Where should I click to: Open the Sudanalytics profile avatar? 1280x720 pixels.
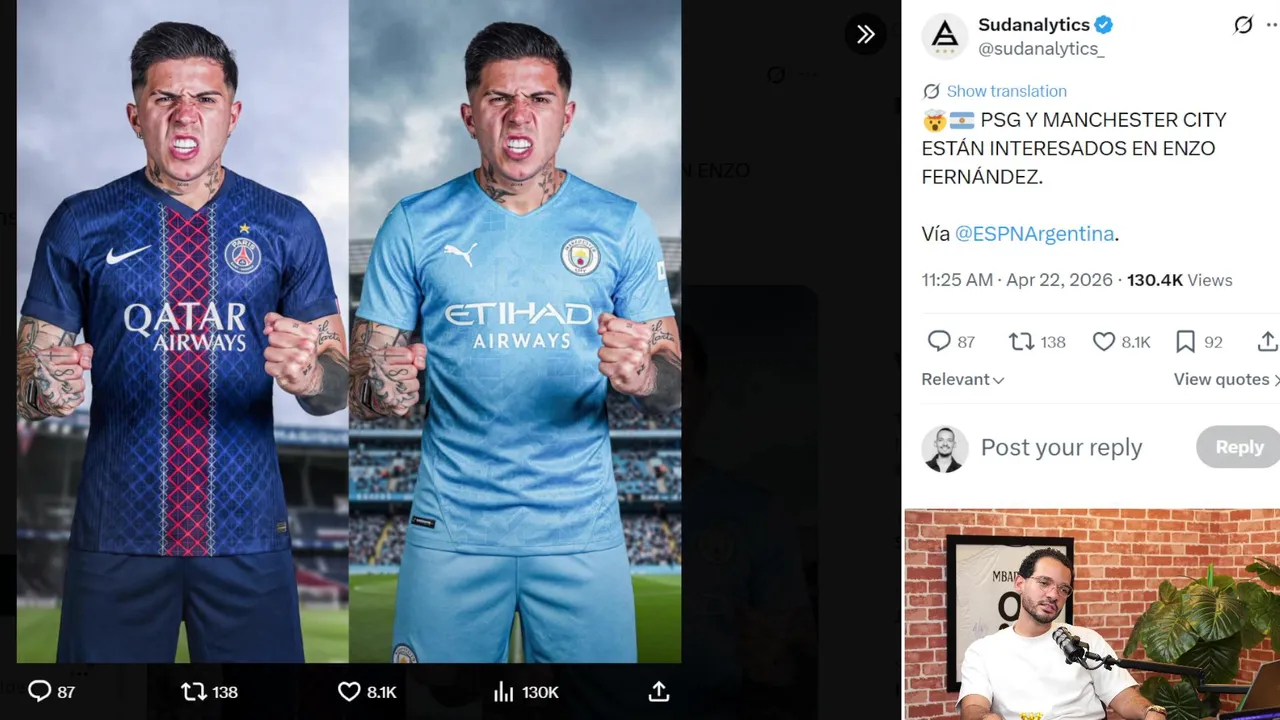point(944,36)
